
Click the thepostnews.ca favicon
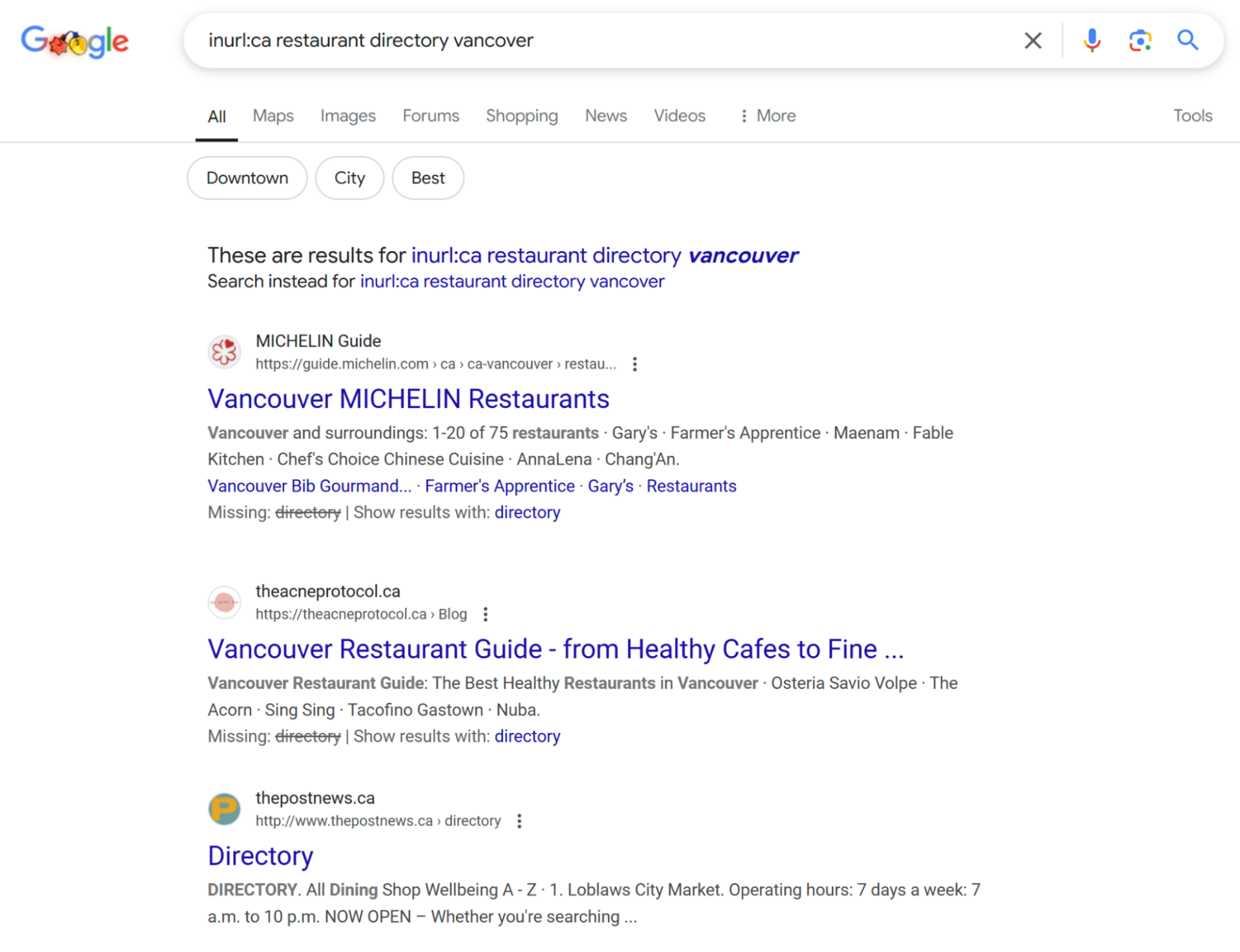(x=224, y=809)
